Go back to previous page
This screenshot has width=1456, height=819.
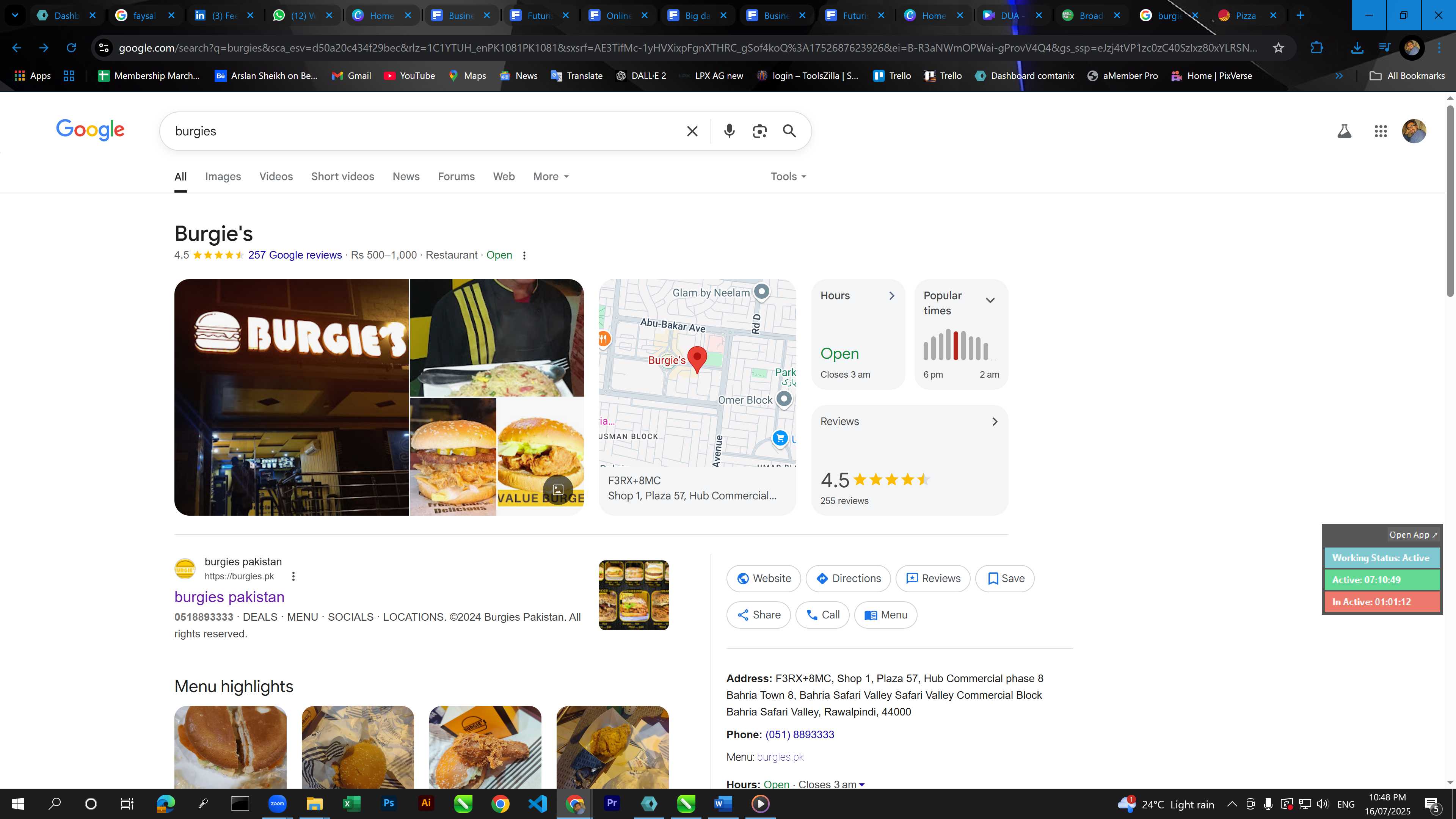click(x=16, y=48)
